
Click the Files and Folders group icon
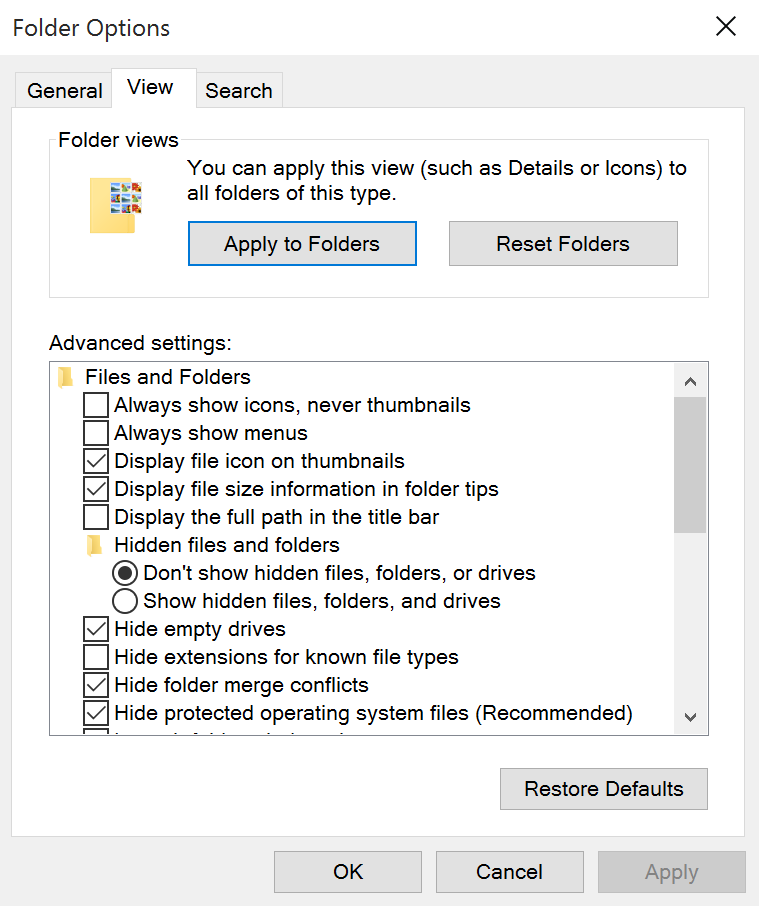pyautogui.click(x=66, y=377)
